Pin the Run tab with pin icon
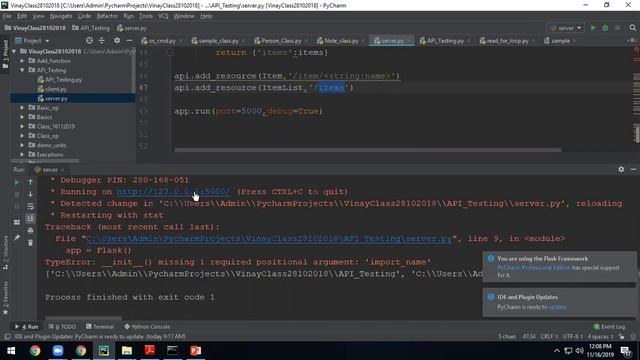 coord(17,238)
